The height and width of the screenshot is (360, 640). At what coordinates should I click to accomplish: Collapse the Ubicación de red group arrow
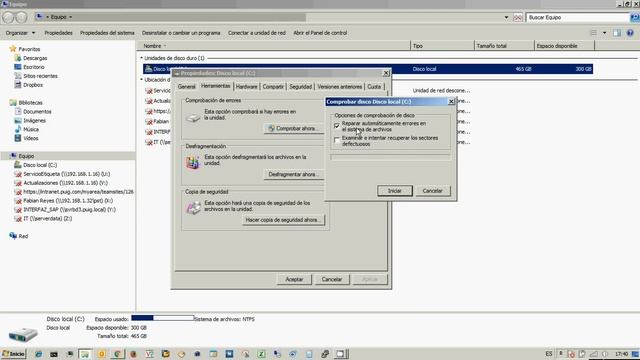142,80
